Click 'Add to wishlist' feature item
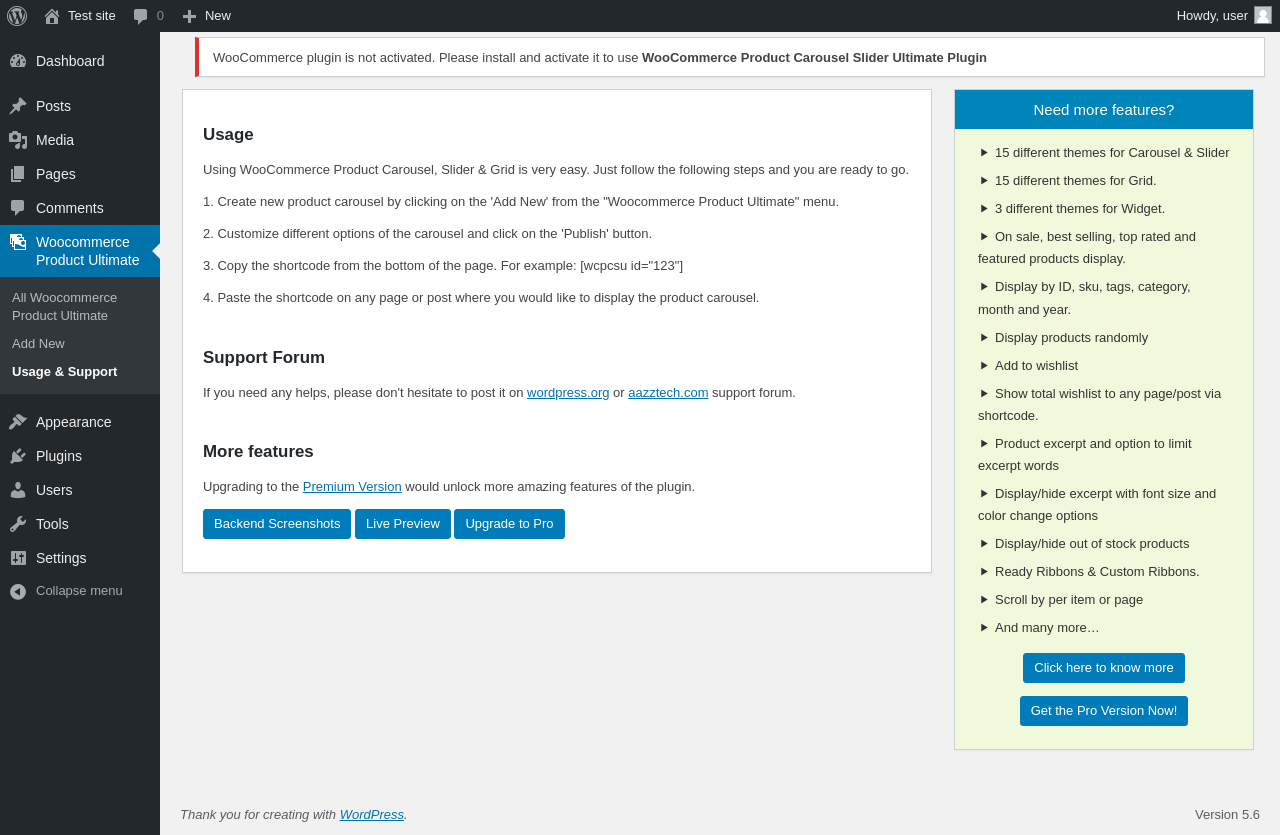Viewport: 1280px width, 835px height. click(x=1036, y=366)
